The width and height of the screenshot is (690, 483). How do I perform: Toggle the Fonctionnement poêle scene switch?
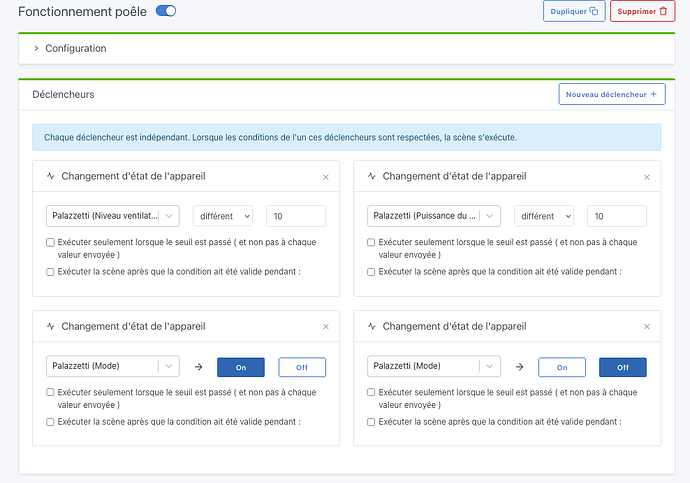pos(166,11)
